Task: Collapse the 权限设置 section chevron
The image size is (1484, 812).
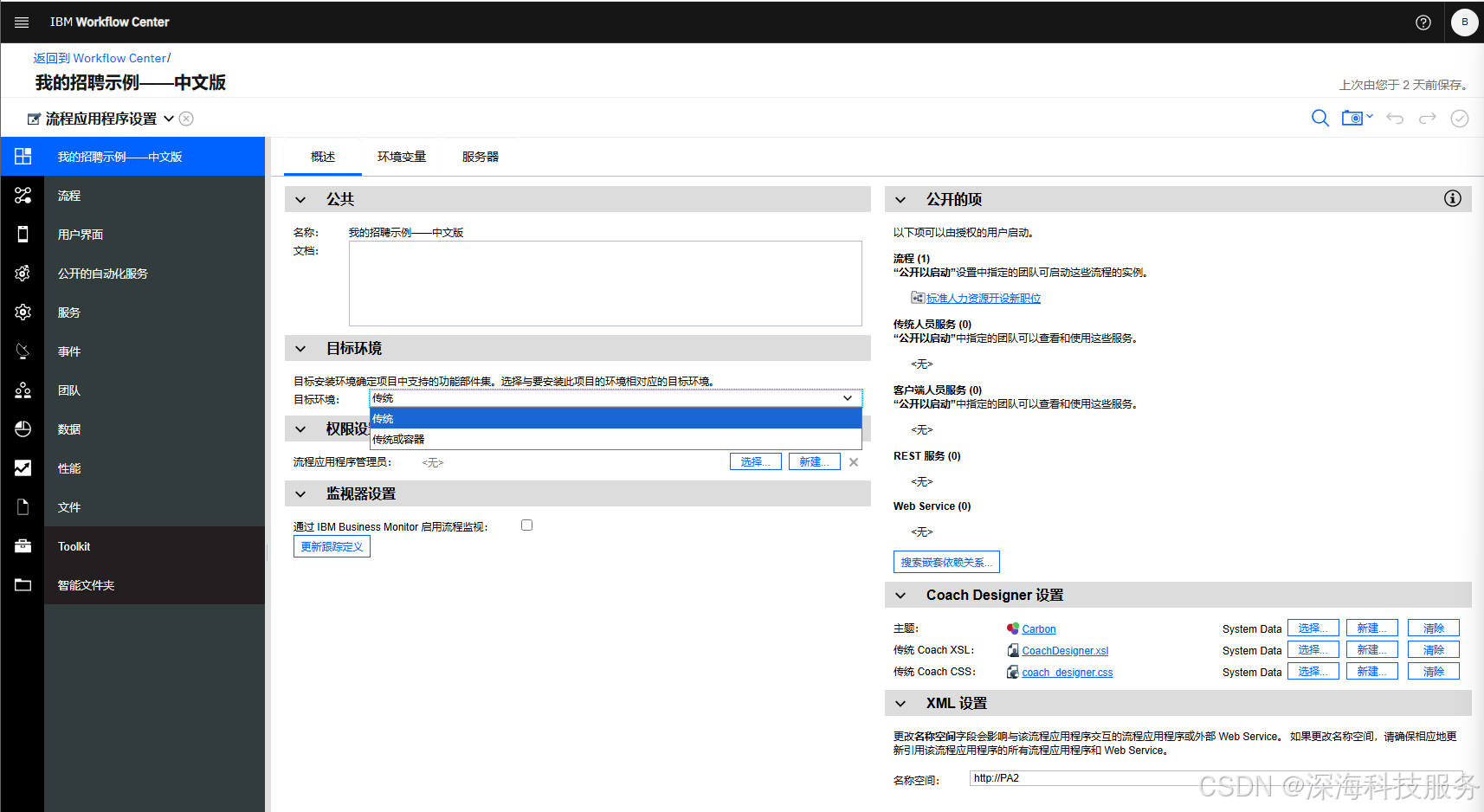Action: pyautogui.click(x=300, y=429)
